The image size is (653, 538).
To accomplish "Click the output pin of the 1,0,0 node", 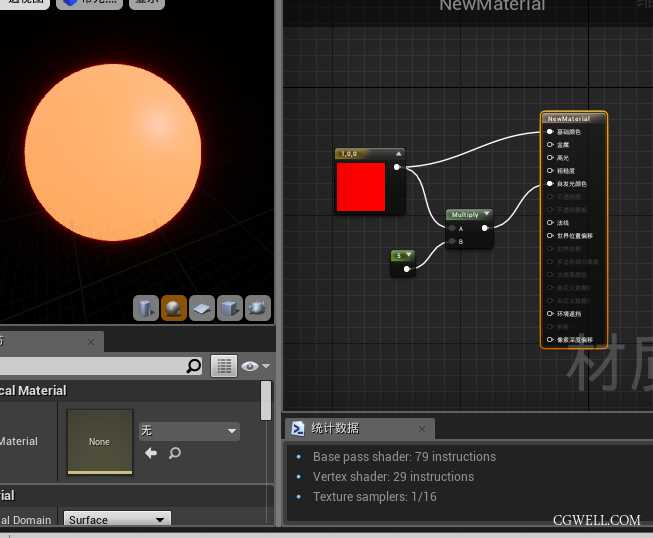I will tap(397, 167).
